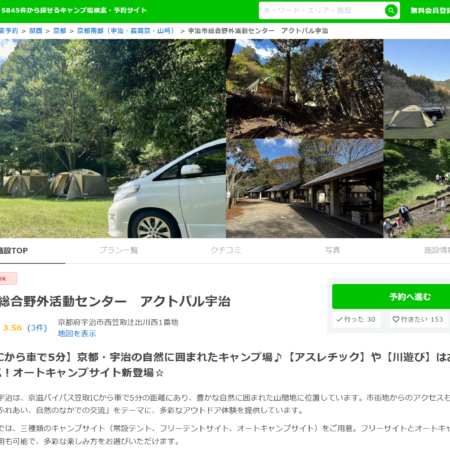The height and width of the screenshot is (450, 450).
Task: Switch to the プラン一覧 tab
Action: coord(119,250)
